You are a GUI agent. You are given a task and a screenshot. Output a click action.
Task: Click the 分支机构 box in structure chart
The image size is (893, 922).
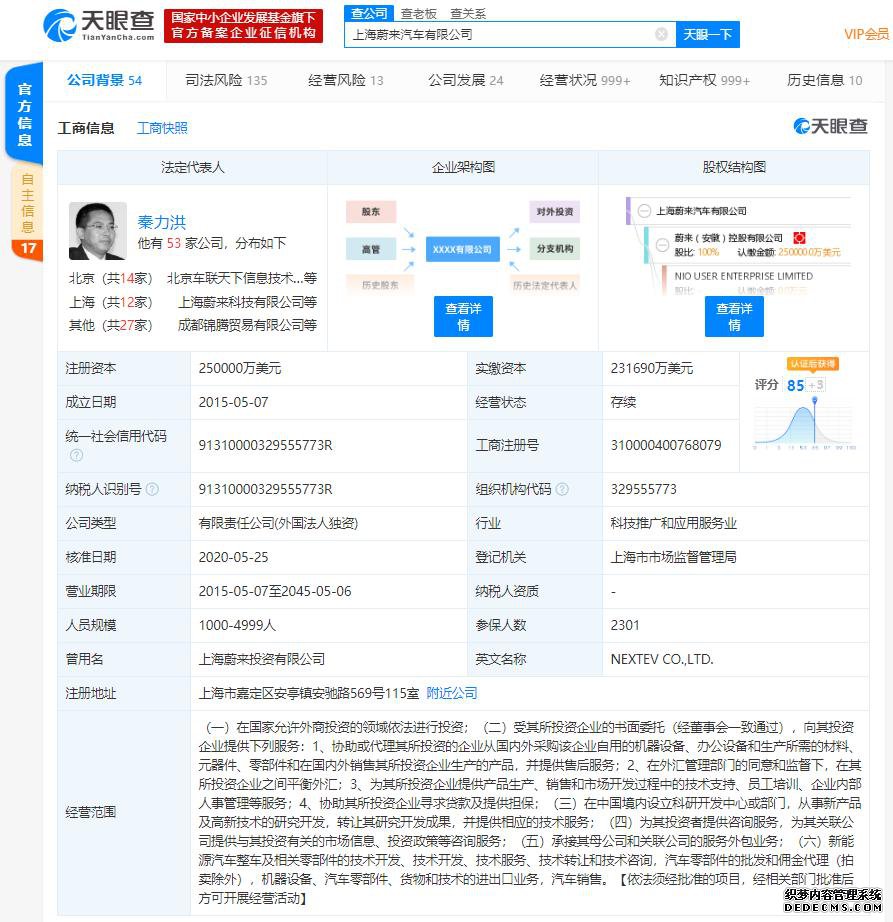point(554,249)
